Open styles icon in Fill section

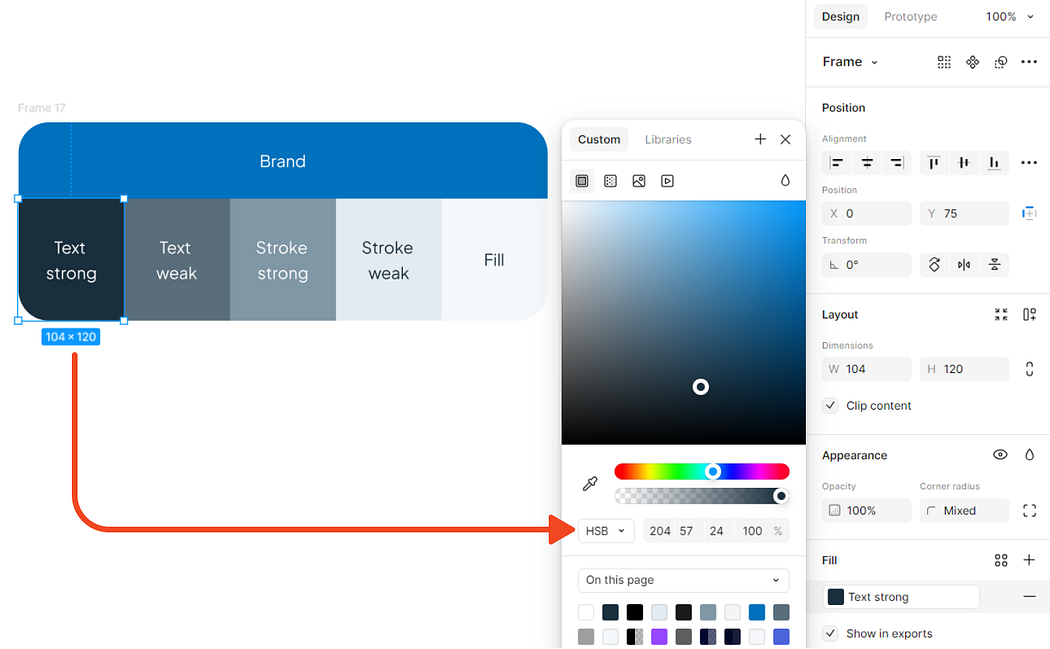pyautogui.click(x=1001, y=561)
